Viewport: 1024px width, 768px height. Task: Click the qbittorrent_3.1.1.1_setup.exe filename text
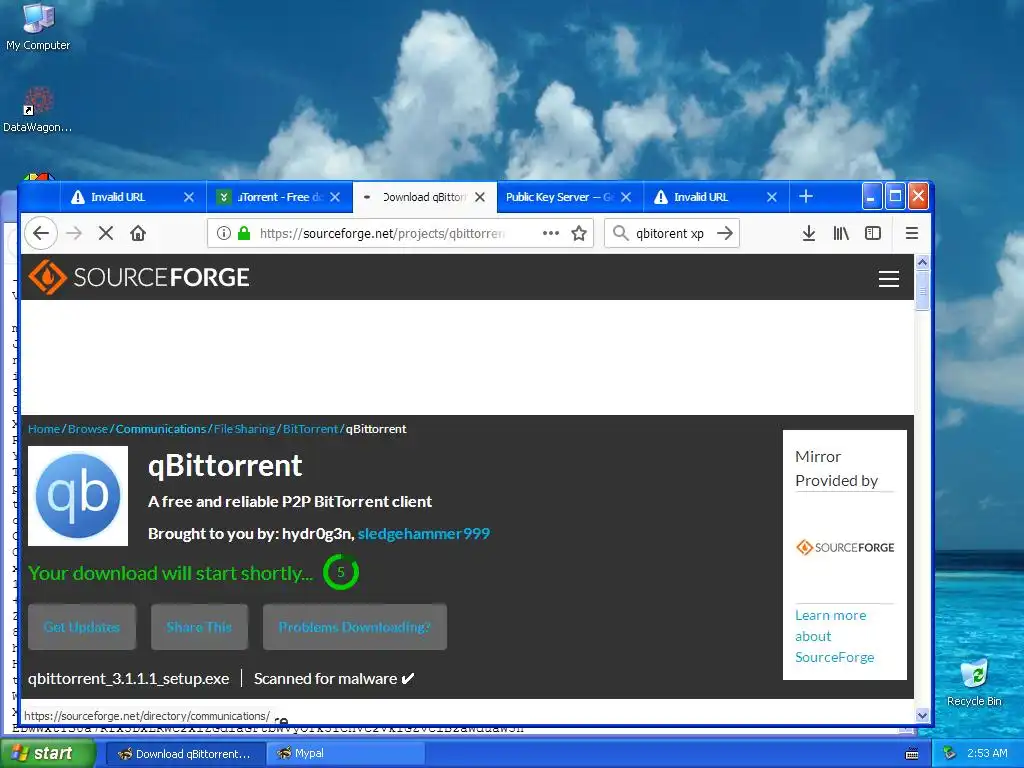pos(129,679)
